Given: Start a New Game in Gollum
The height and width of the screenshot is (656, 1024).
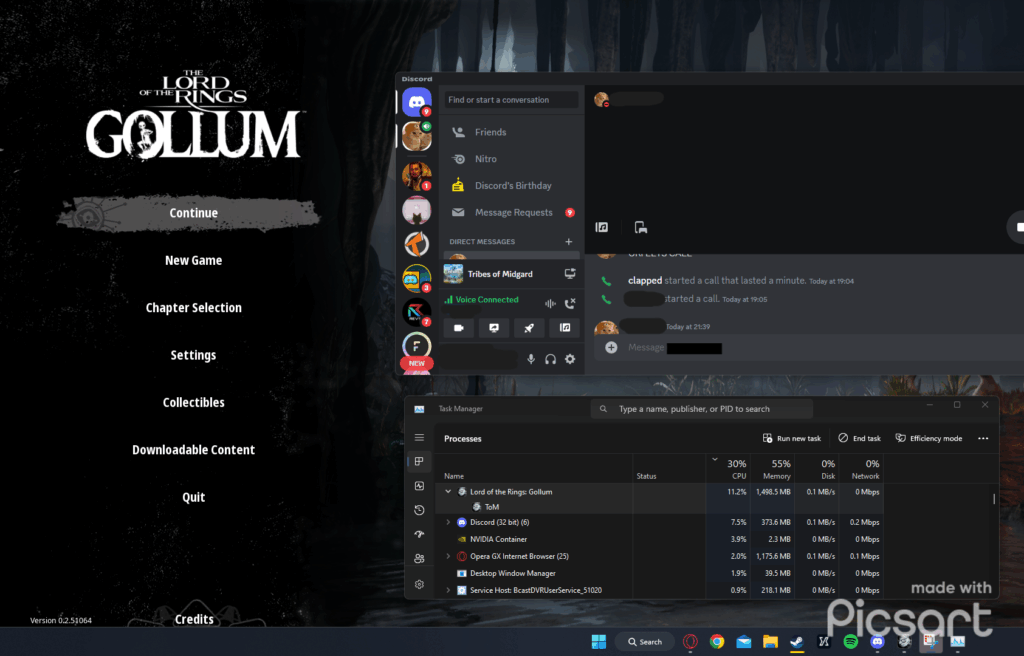Looking at the screenshot, I should [193, 260].
